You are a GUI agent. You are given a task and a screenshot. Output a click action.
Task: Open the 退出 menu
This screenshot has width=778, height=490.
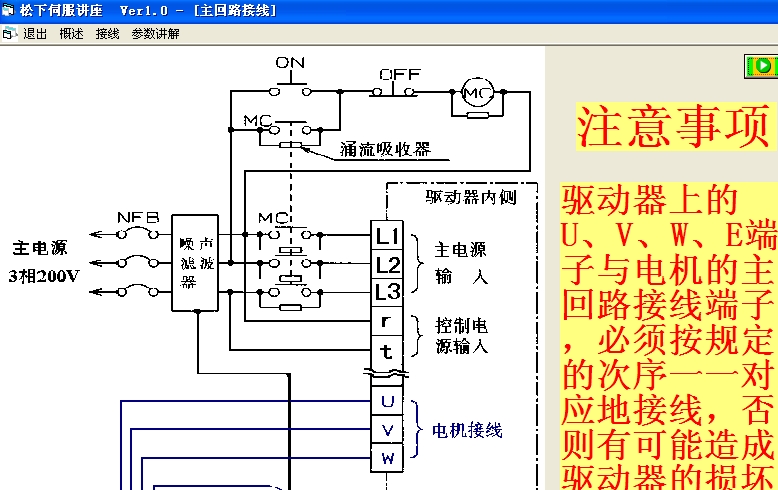pos(35,33)
